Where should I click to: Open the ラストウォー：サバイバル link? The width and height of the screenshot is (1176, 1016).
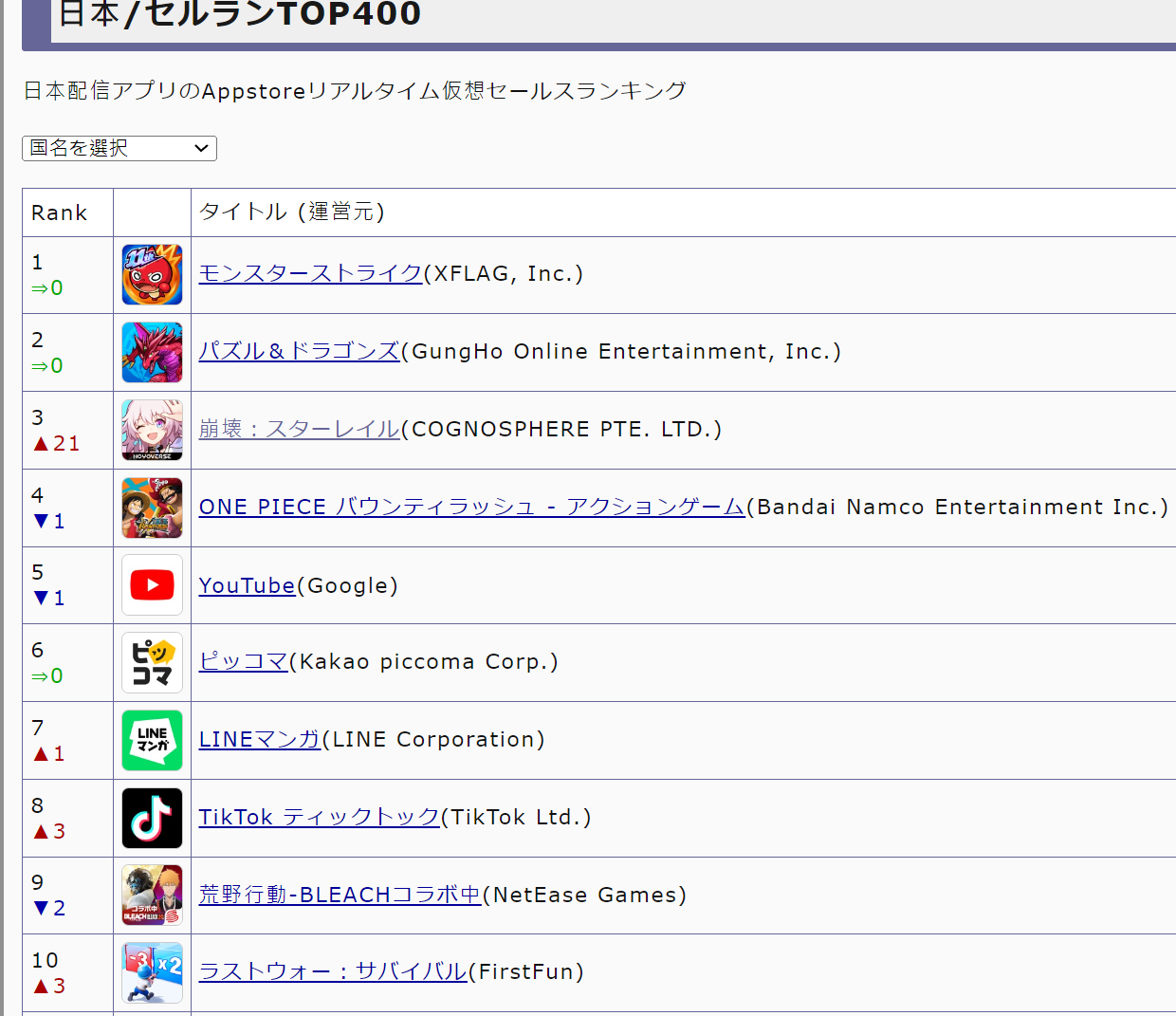[333, 971]
